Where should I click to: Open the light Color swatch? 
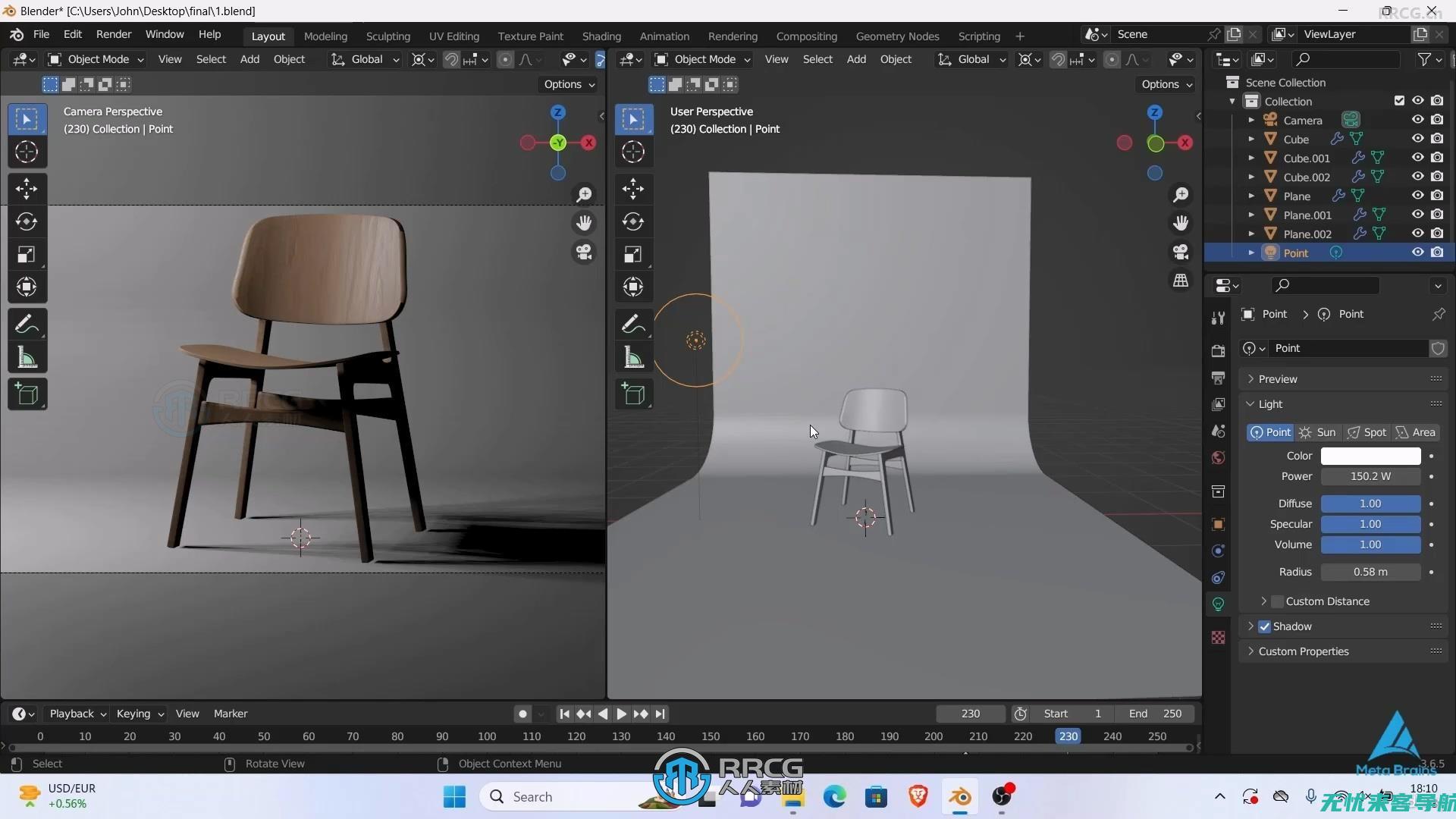pyautogui.click(x=1370, y=456)
